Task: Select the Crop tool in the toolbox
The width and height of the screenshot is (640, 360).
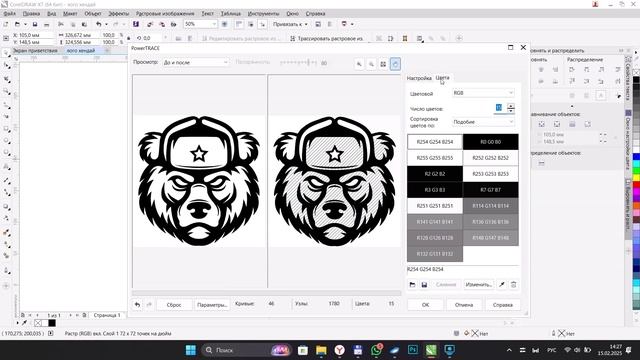Action: pos(6,79)
